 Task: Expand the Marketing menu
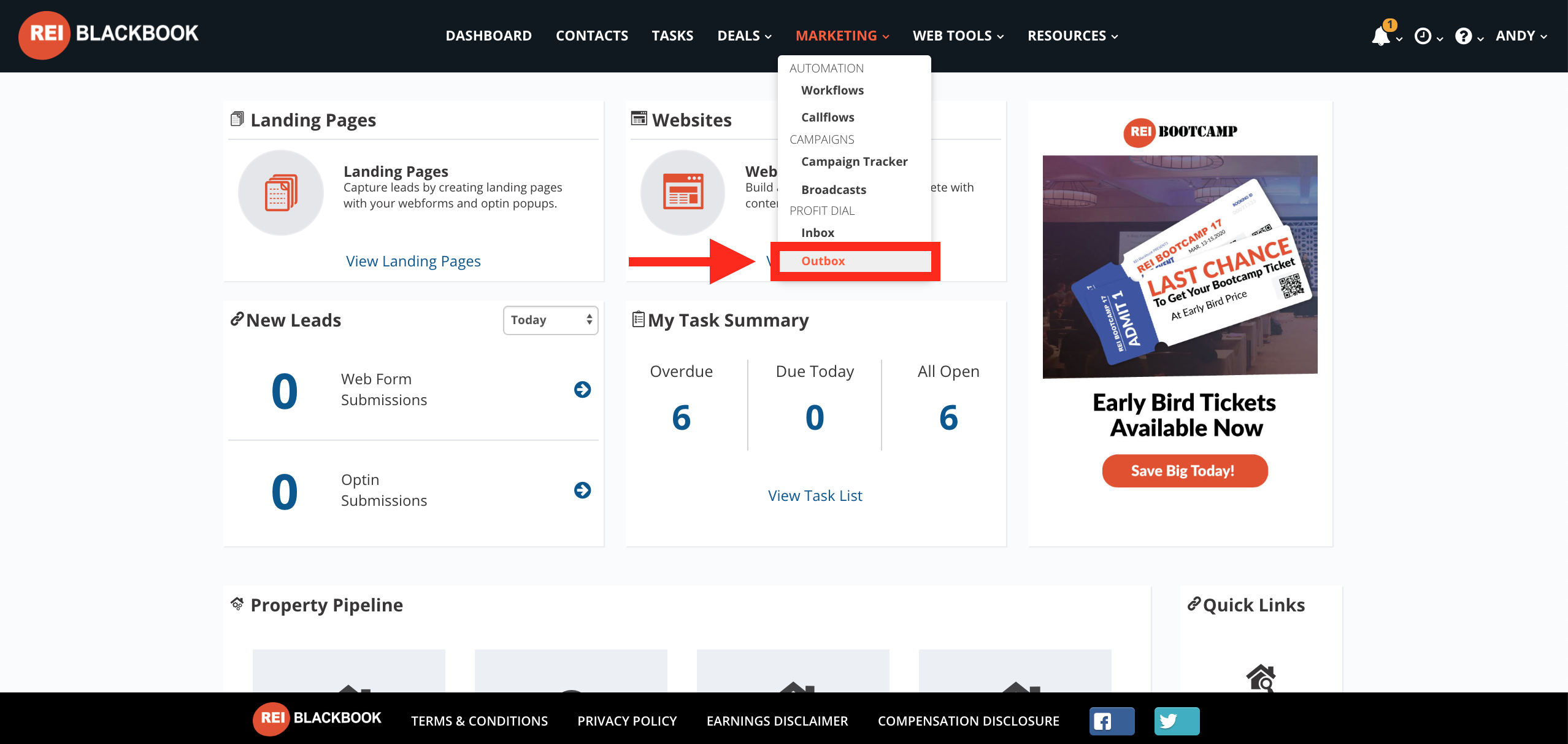coord(842,36)
